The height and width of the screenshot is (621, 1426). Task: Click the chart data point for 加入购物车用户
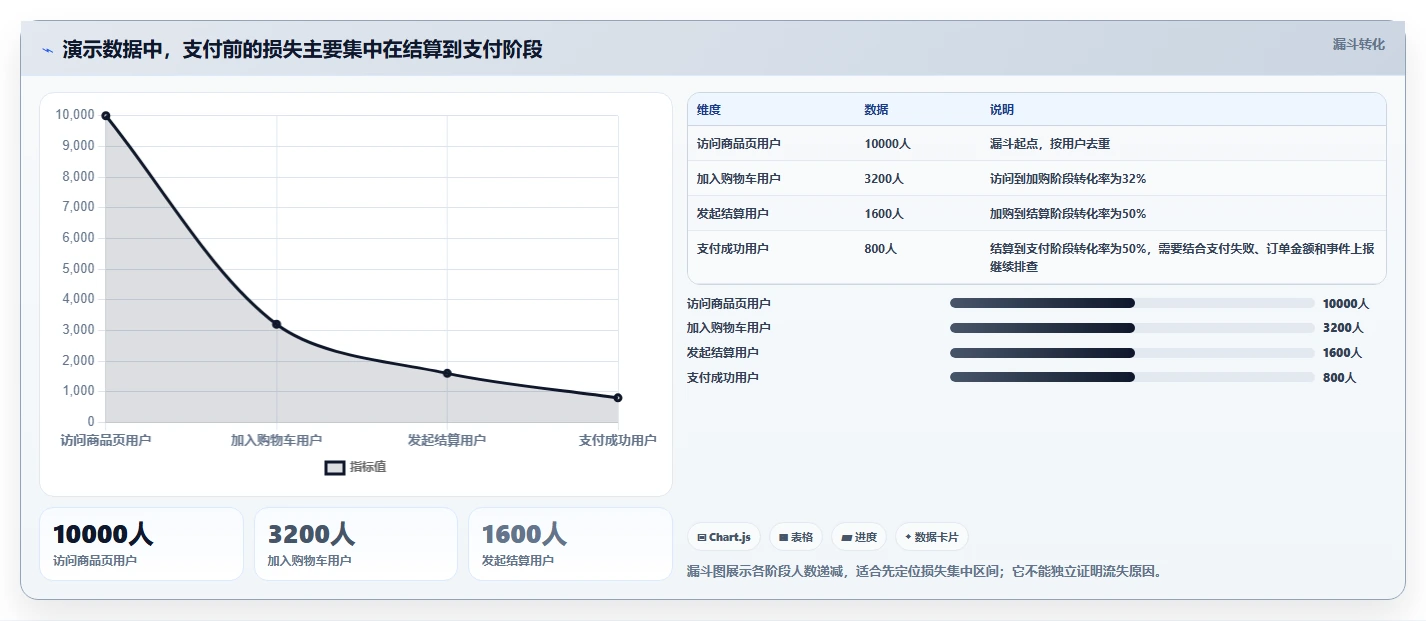pos(276,324)
